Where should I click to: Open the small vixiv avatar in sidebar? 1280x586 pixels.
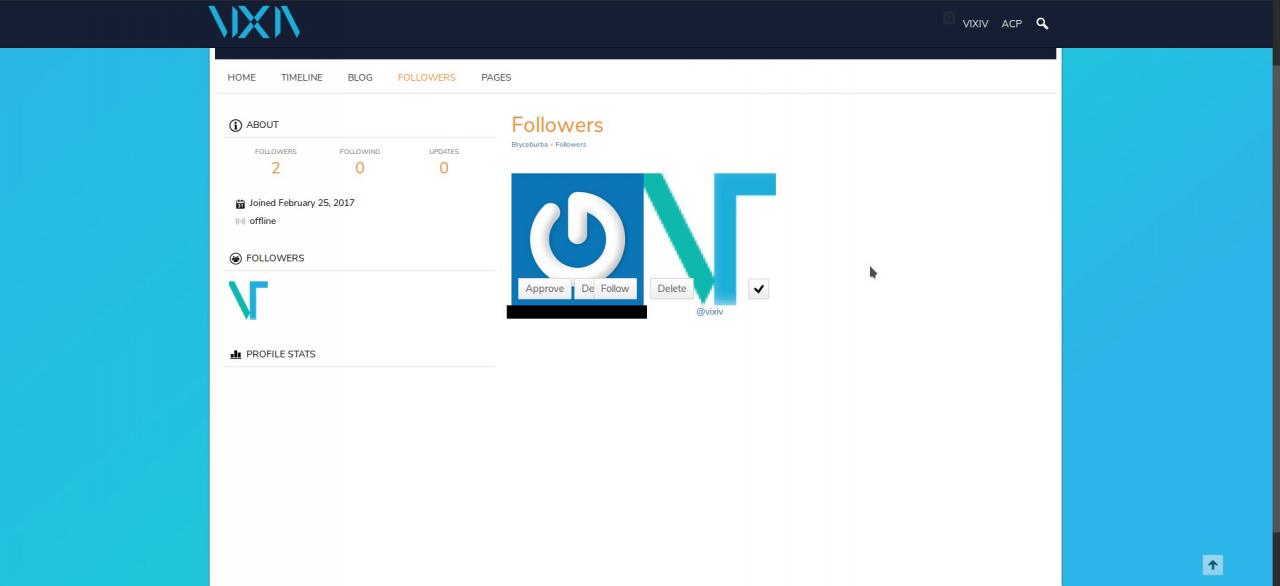[x=248, y=300]
